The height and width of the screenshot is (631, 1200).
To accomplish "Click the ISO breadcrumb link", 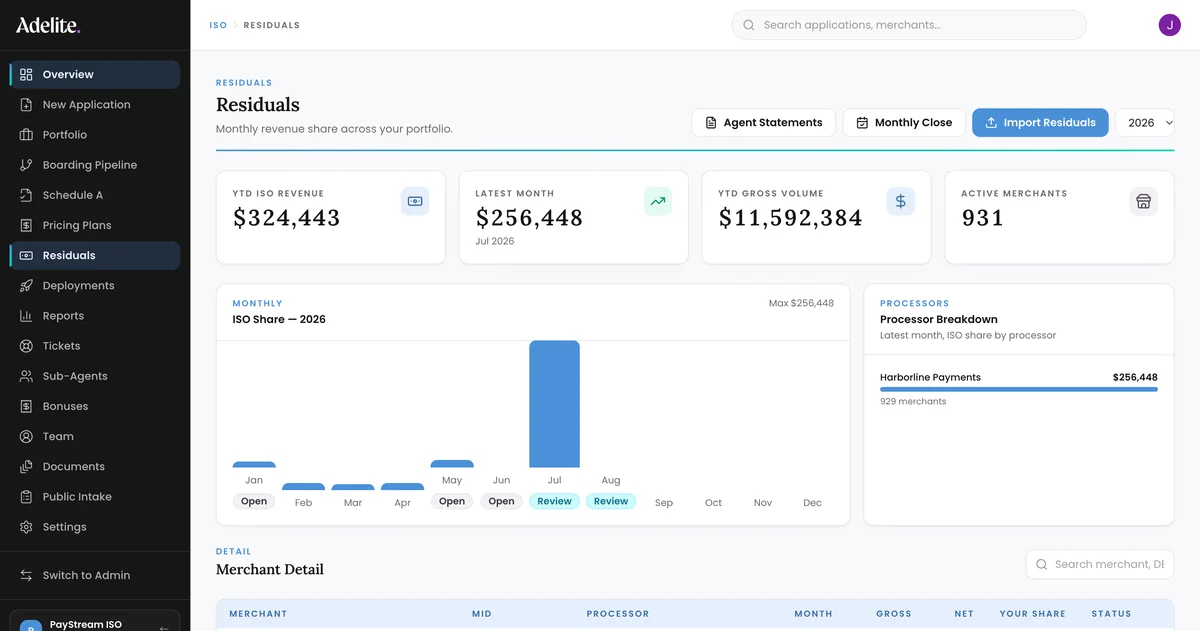I will point(218,25).
